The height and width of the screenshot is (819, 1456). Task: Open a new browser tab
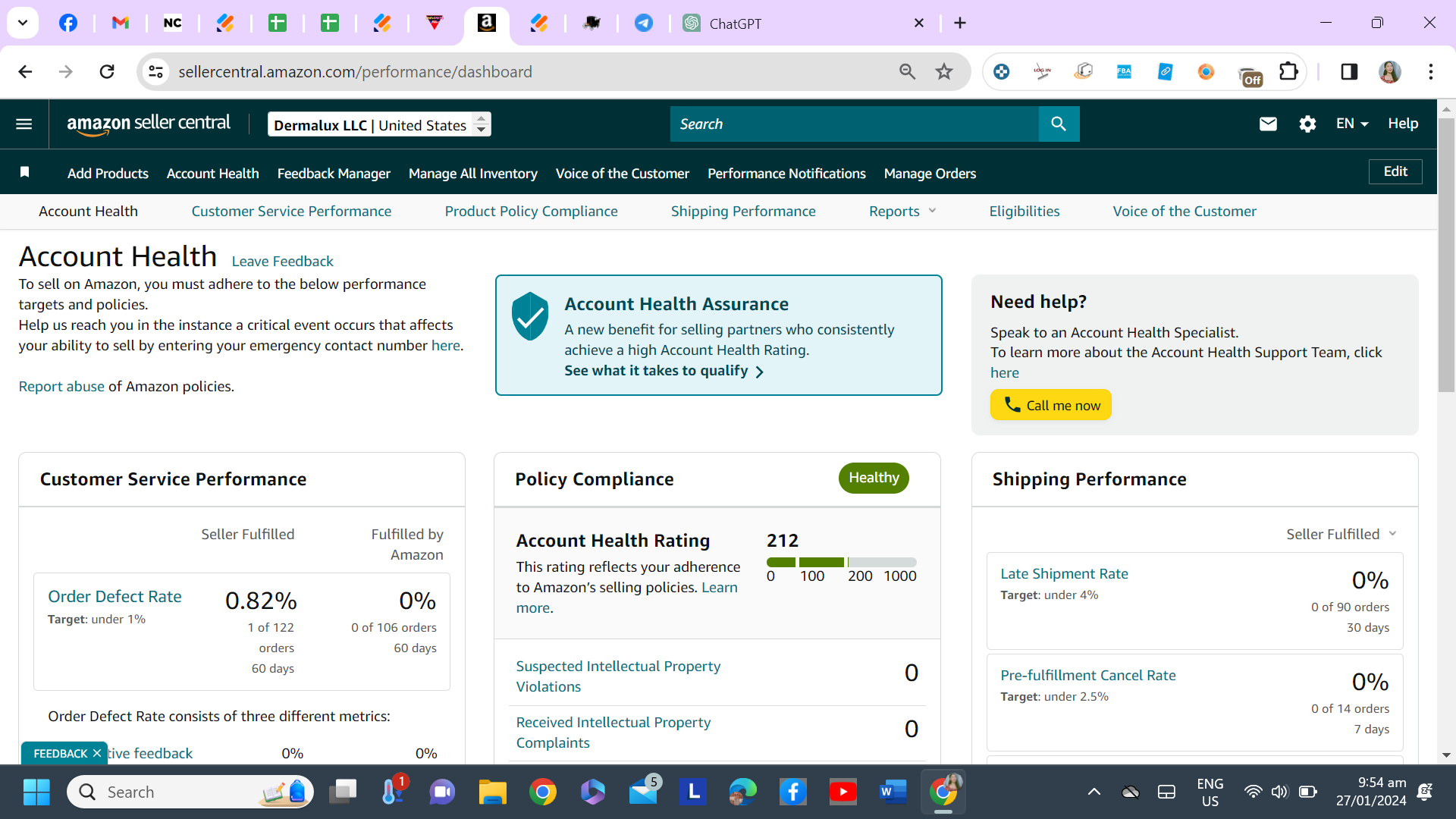pyautogui.click(x=960, y=23)
